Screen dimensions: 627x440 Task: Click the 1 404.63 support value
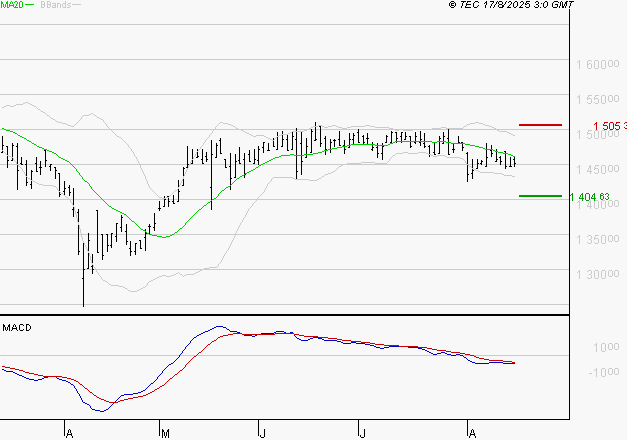pos(589,197)
